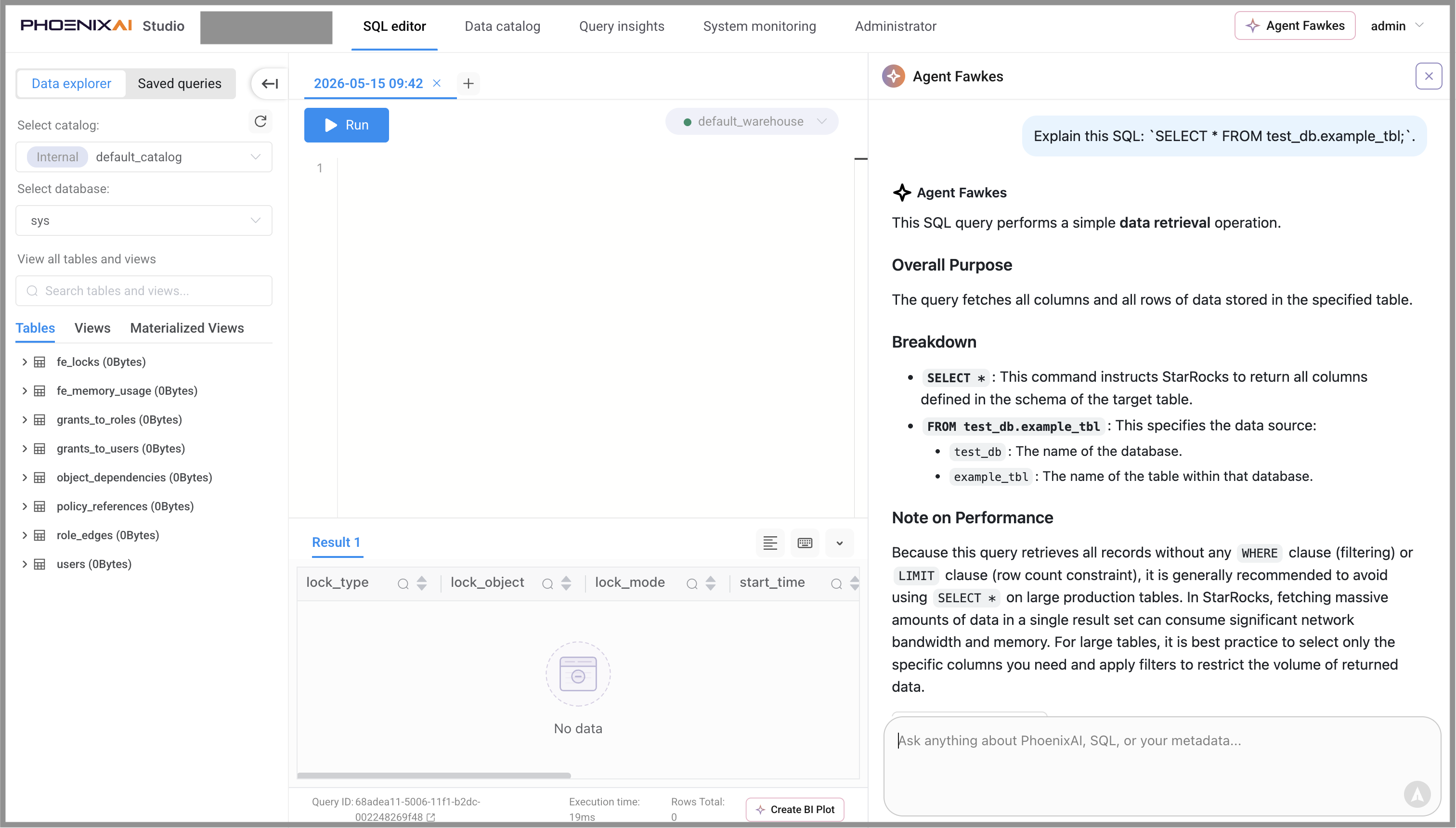Screen dimensions: 1456x828
Task: Click the keyboard icon in results toolbar
Action: [x=805, y=543]
